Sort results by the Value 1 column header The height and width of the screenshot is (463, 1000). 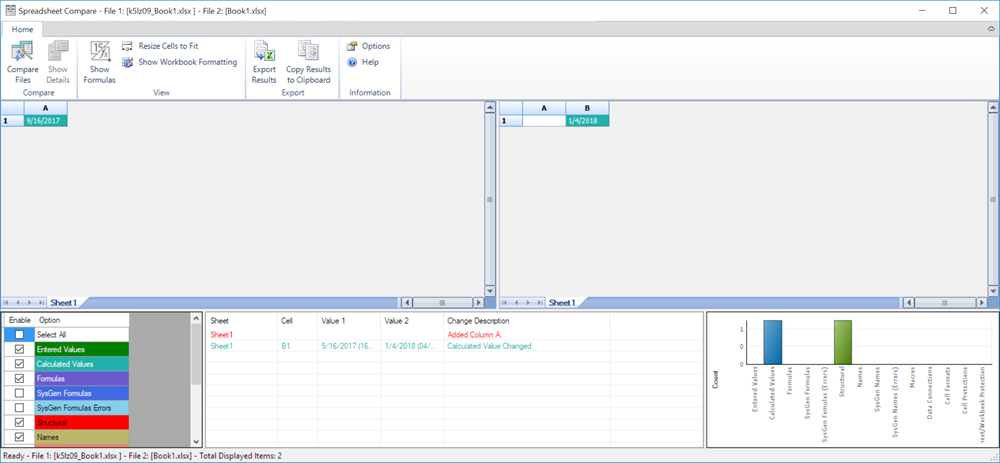pos(349,321)
